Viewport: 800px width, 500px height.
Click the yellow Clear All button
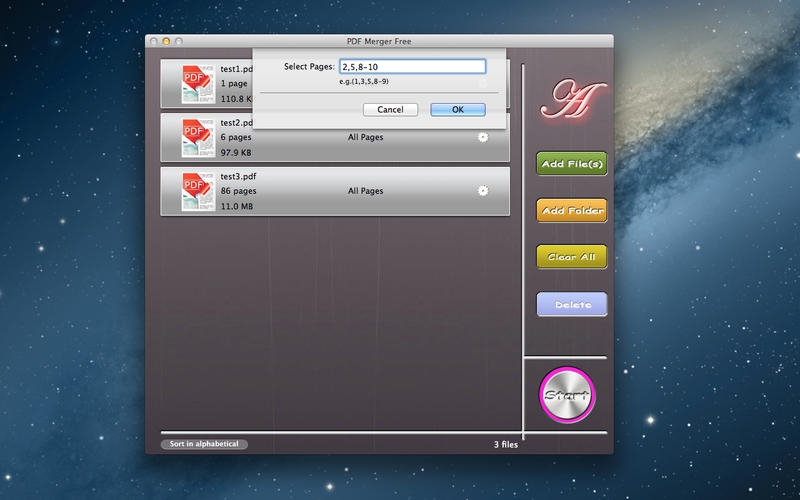coord(571,257)
